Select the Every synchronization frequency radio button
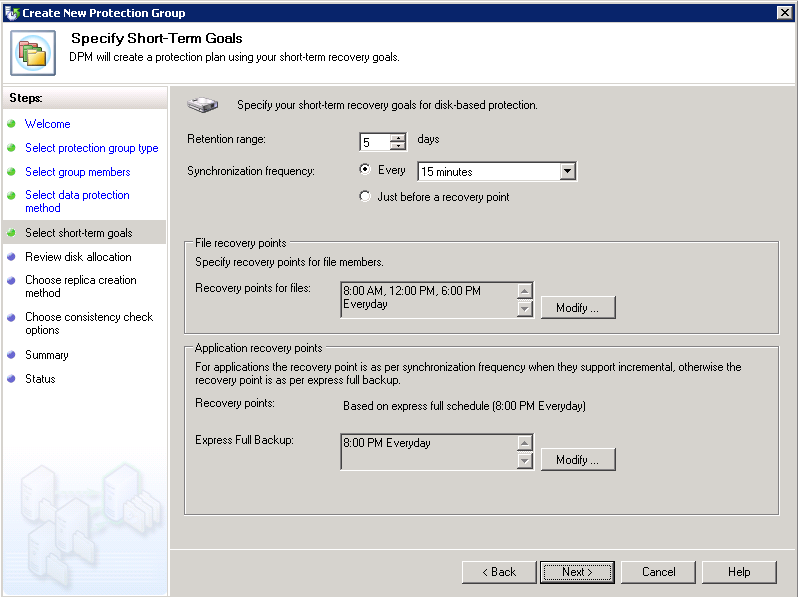The height and width of the screenshot is (597, 798). point(364,169)
